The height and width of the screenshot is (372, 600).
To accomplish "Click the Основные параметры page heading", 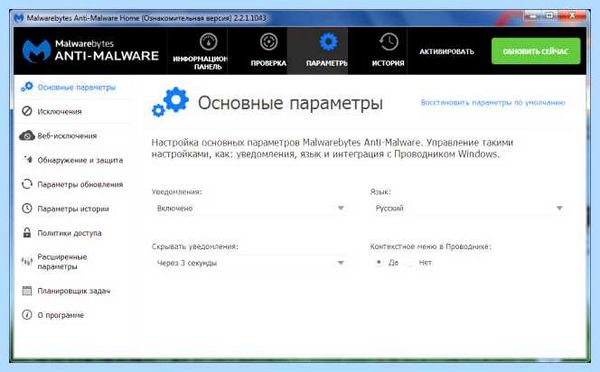I will [x=290, y=103].
